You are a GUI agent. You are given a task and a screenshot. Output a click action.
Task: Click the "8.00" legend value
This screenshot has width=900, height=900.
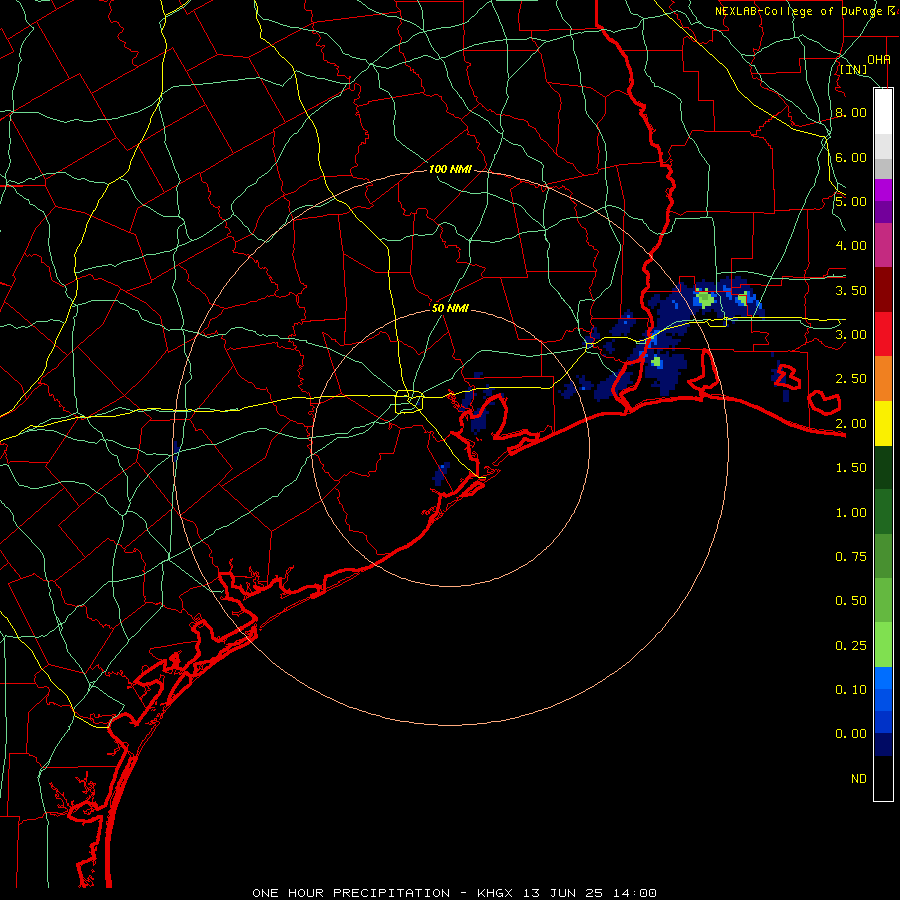[x=851, y=112]
